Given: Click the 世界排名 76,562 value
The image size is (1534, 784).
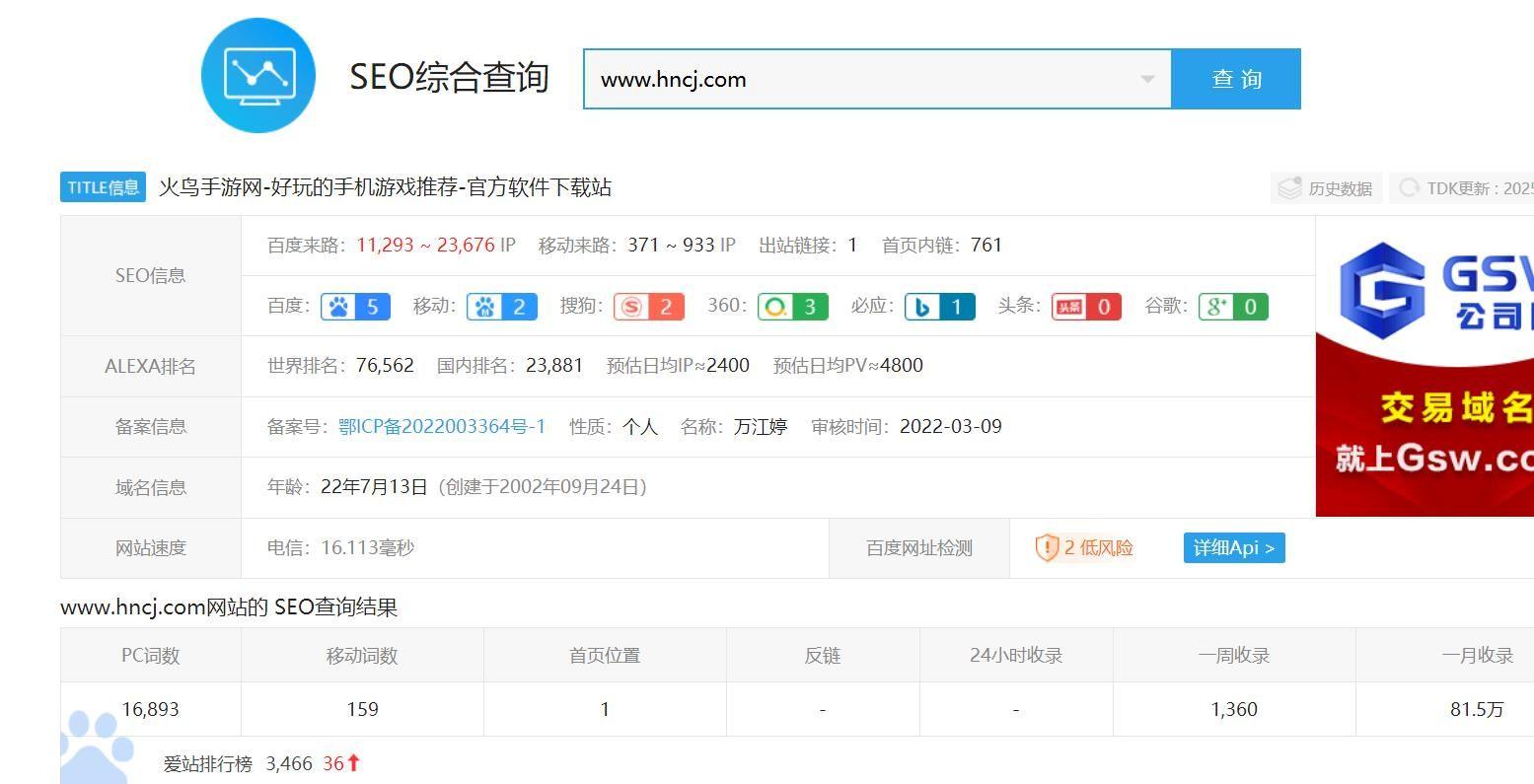Looking at the screenshot, I should pos(385,366).
